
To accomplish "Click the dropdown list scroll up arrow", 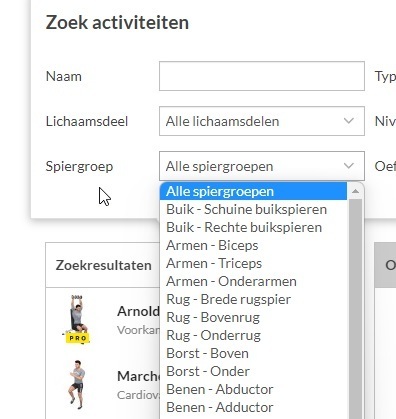I will [355, 191].
